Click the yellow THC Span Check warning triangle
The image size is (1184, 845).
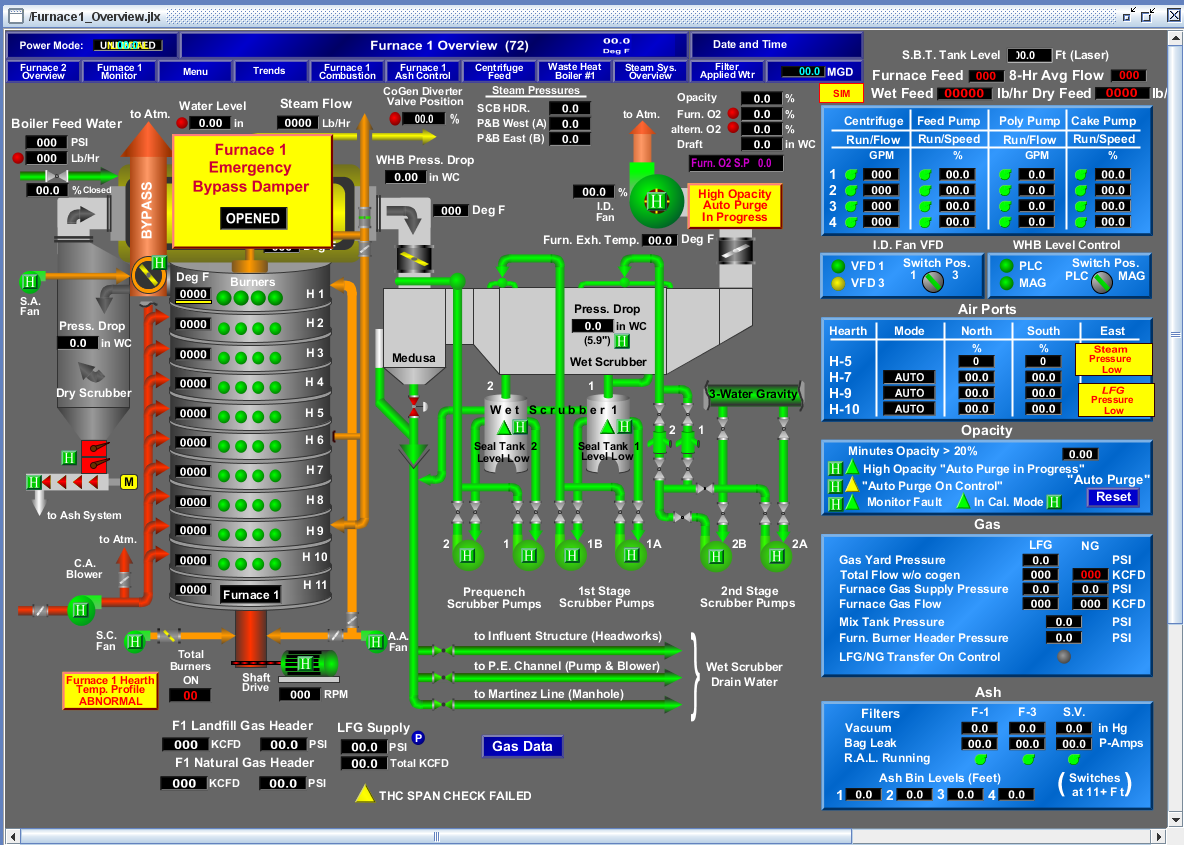(x=365, y=795)
